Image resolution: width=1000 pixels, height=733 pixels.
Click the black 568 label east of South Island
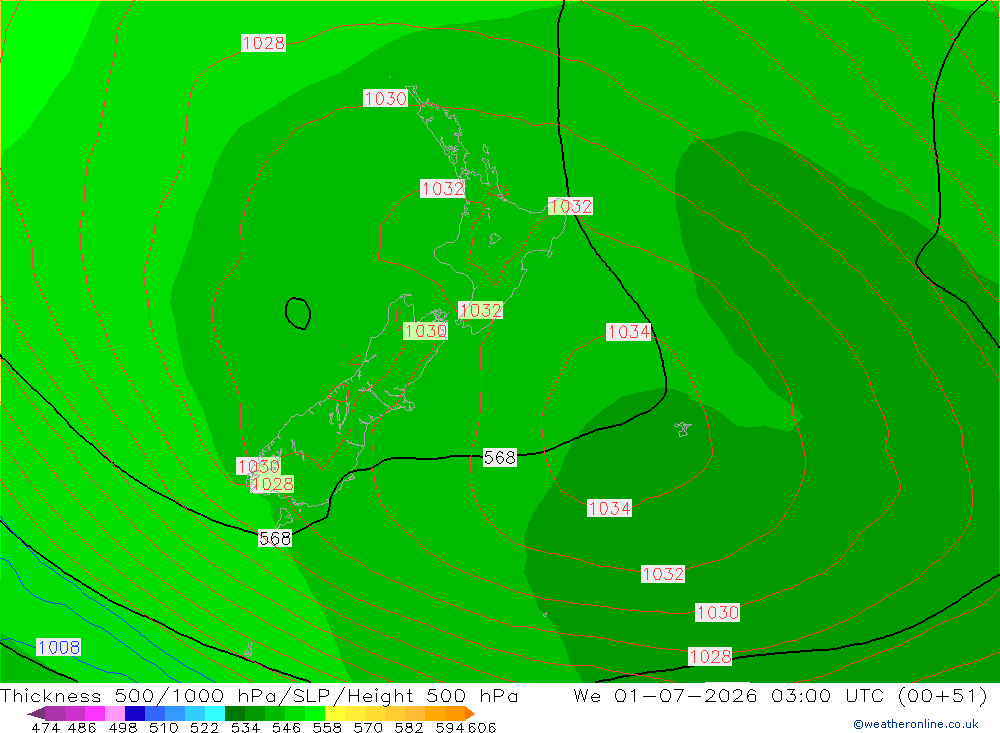tap(499, 457)
